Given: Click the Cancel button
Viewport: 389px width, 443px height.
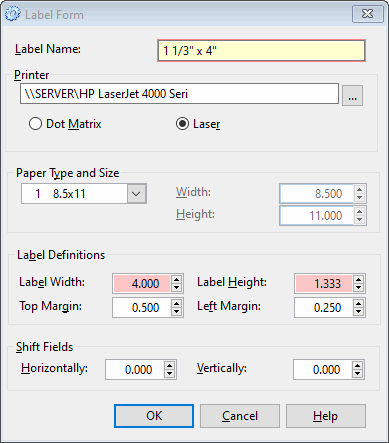Looking at the screenshot, I should click(x=240, y=416).
